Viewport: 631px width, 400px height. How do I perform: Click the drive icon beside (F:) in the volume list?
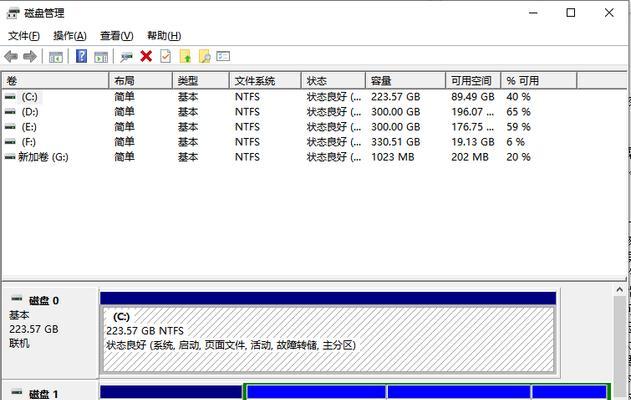[x=10, y=142]
